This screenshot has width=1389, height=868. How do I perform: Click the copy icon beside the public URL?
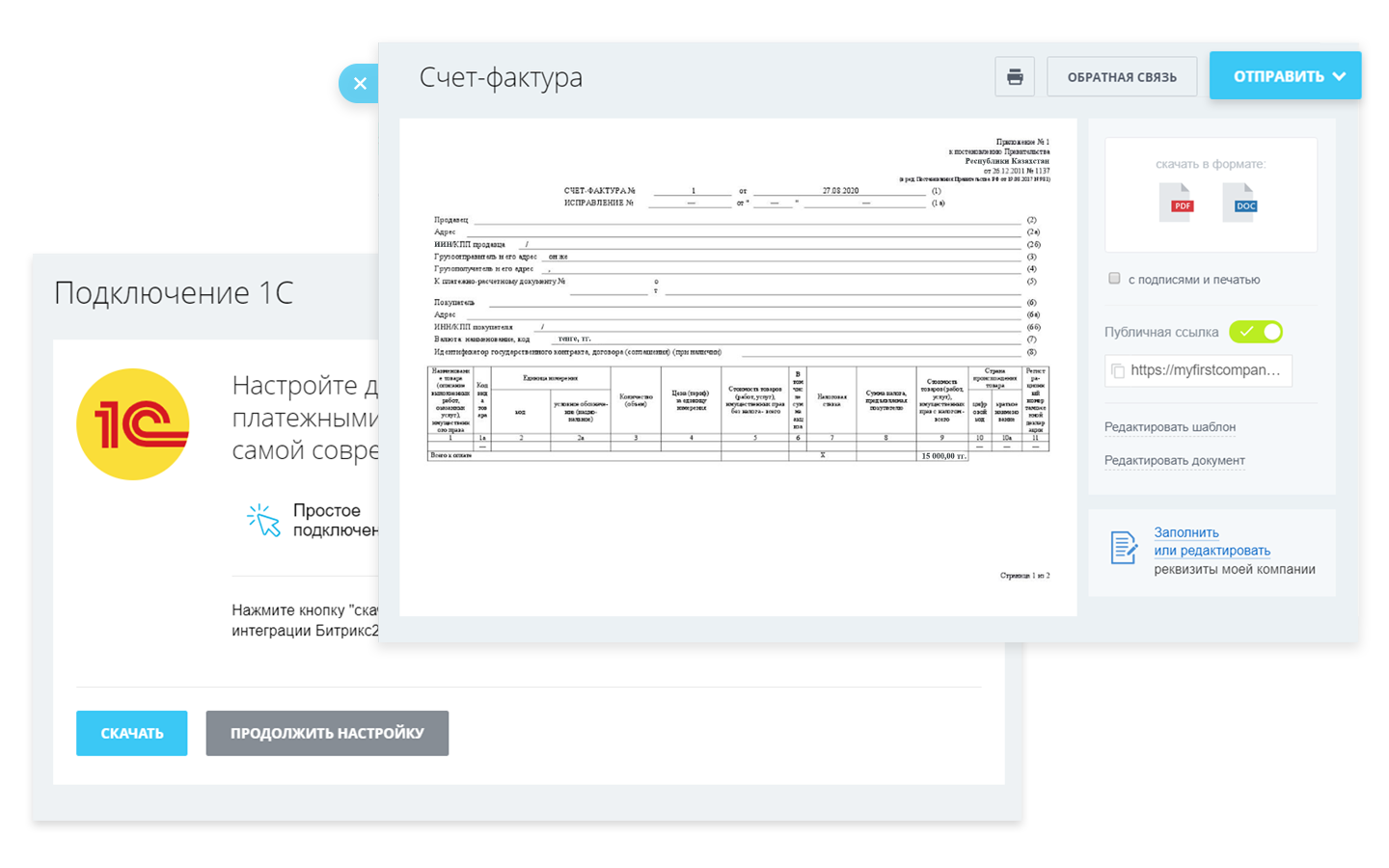tap(1118, 370)
